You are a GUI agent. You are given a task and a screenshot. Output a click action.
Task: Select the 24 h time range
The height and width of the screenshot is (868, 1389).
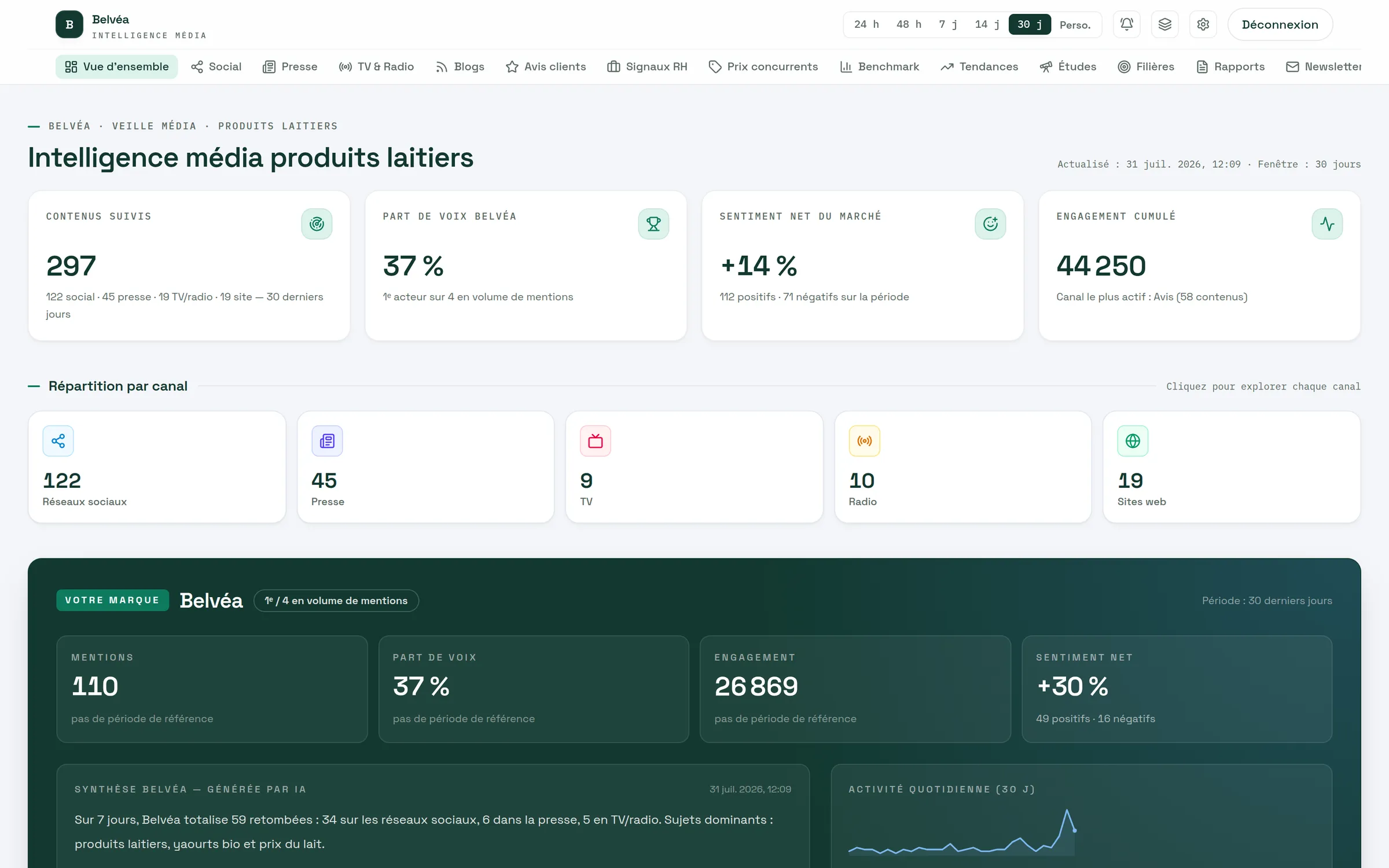click(x=866, y=24)
